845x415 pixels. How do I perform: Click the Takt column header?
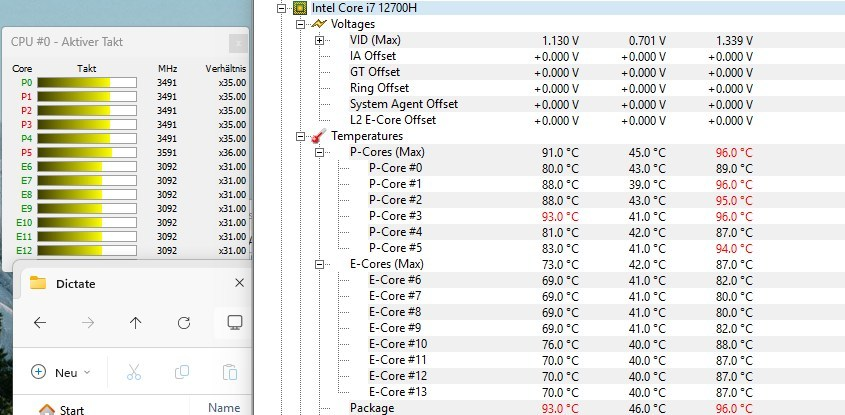tap(87, 69)
